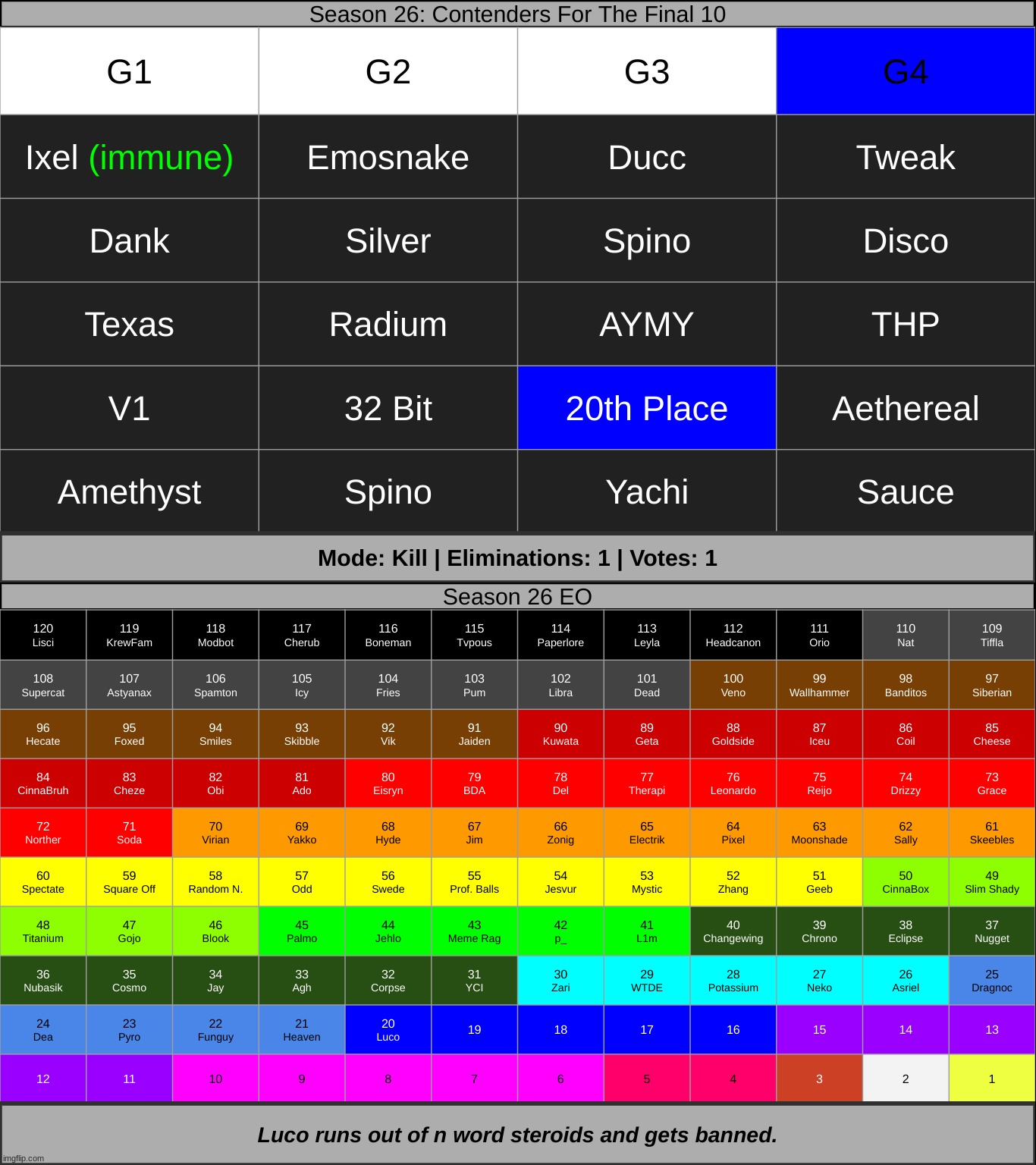The width and height of the screenshot is (1036, 1165).
Task: Click the blue 20th Place cell
Action: point(646,408)
